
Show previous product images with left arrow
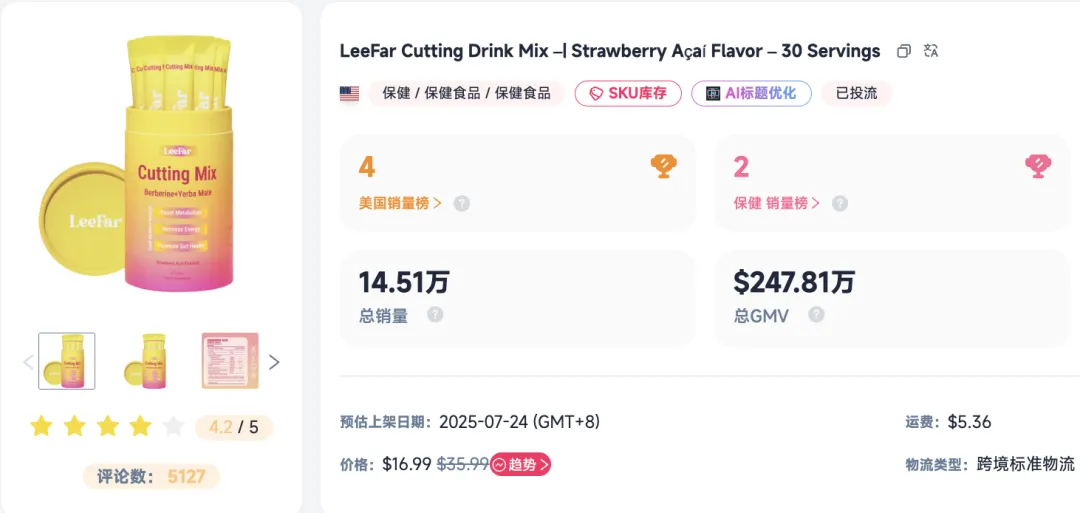point(28,362)
